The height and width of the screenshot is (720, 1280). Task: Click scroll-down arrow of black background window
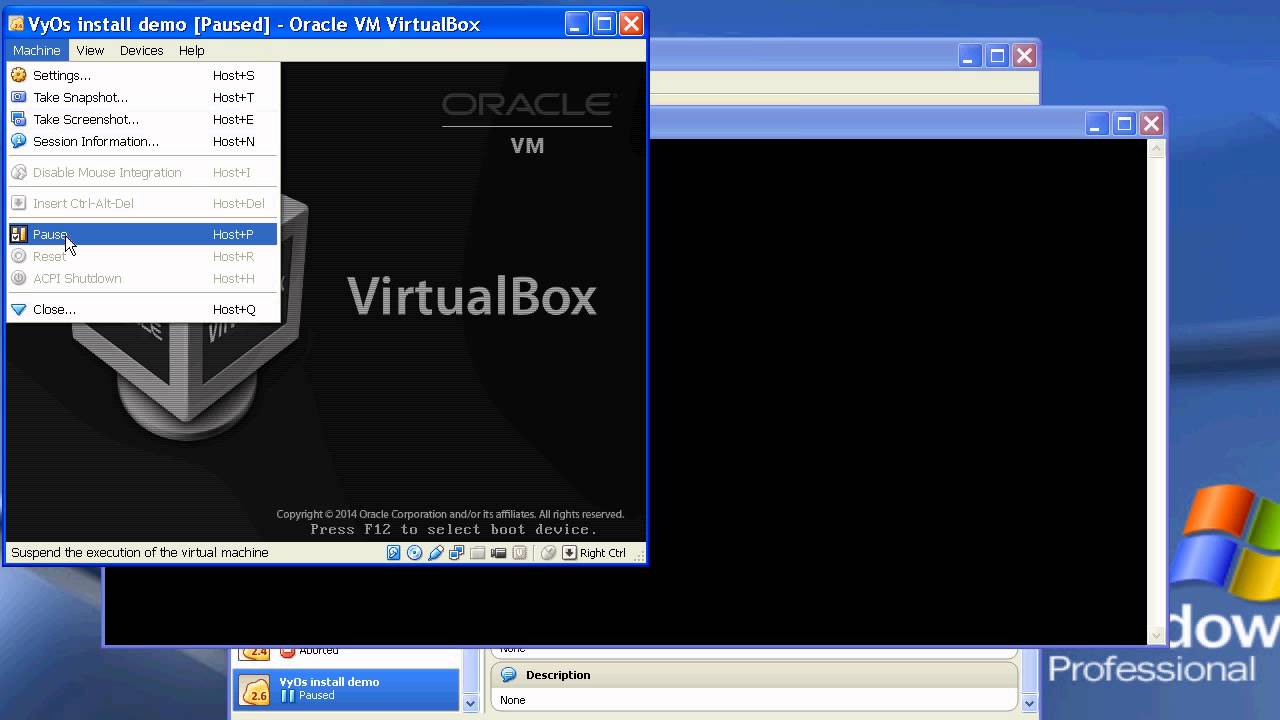click(1157, 636)
